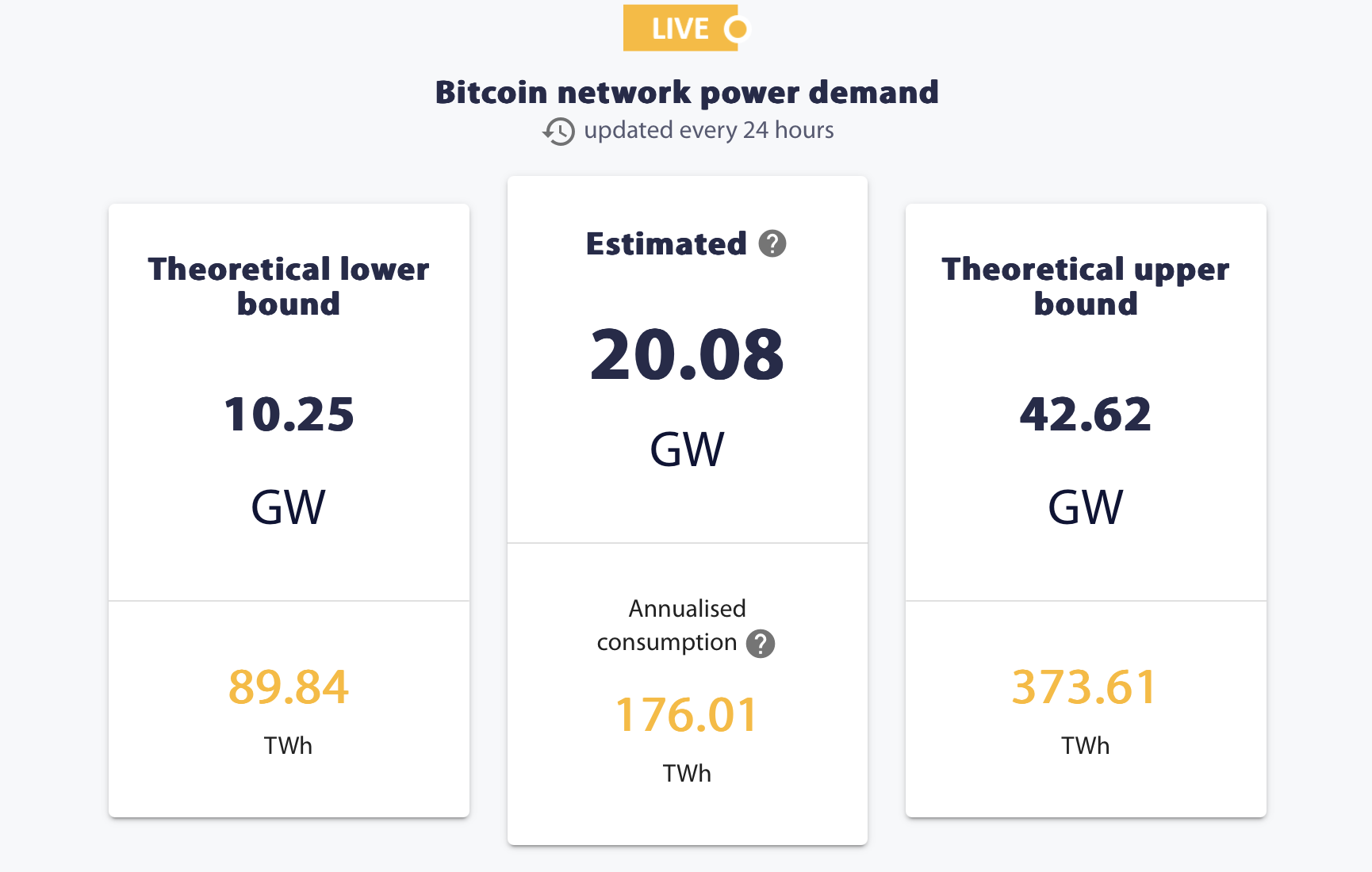The image size is (1372, 872).
Task: Open the Annualised consumption help icon
Action: (x=760, y=644)
